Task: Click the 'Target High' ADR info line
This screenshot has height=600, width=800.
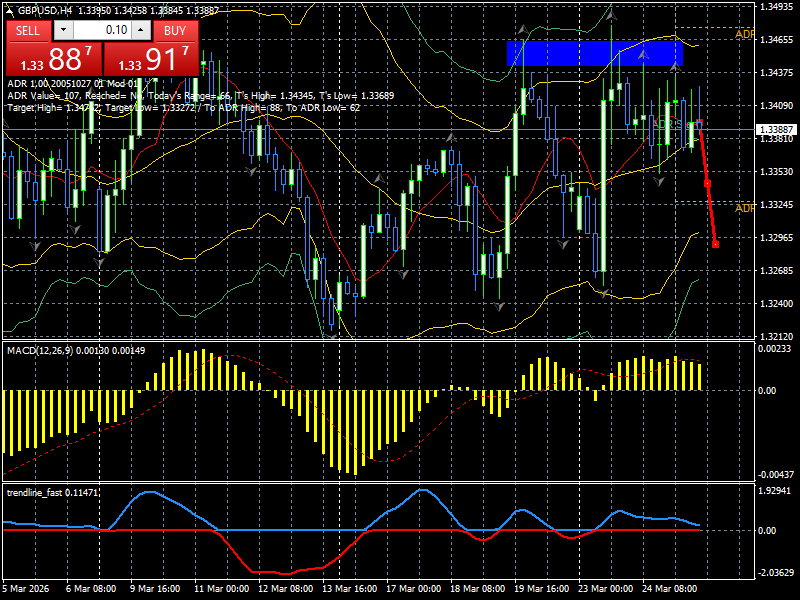Action: 184,108
